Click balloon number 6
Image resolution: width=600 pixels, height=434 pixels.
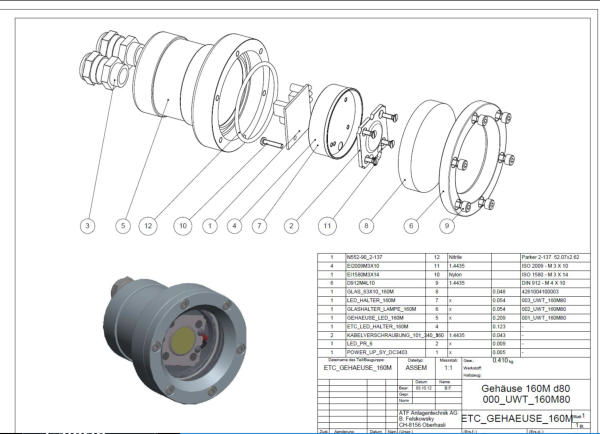point(411,226)
